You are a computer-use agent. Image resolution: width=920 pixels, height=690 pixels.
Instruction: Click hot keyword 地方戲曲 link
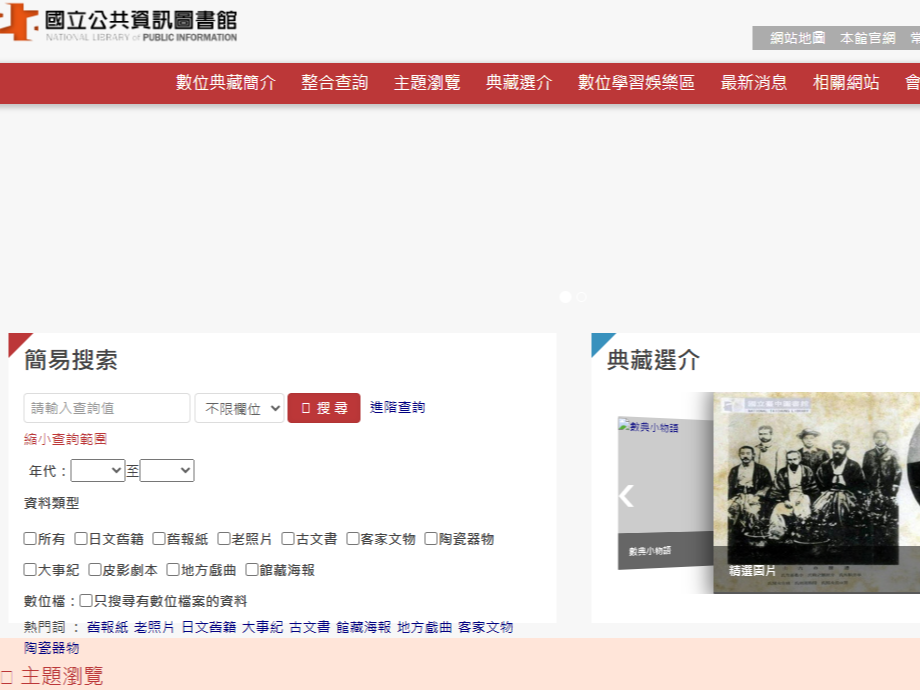pos(425,627)
